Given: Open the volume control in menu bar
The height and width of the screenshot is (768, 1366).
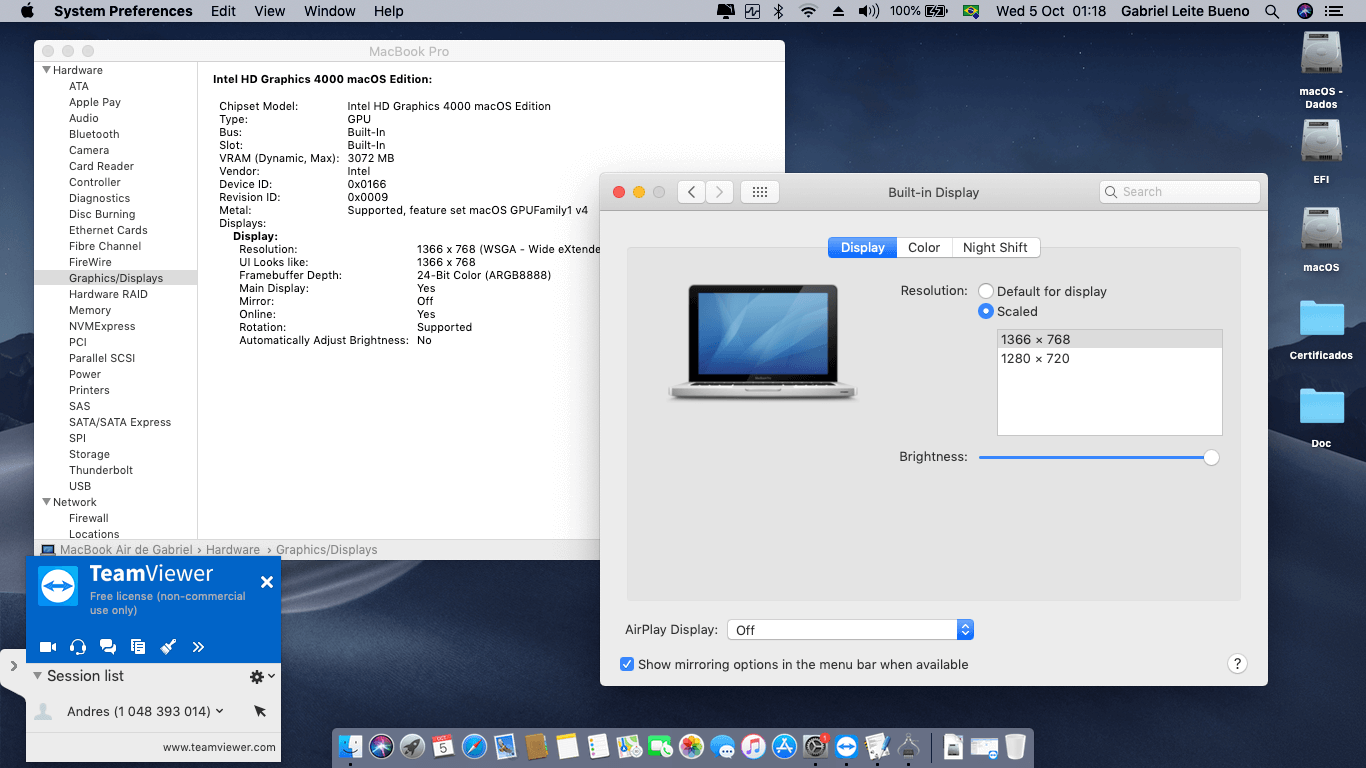Looking at the screenshot, I should click(x=869, y=11).
